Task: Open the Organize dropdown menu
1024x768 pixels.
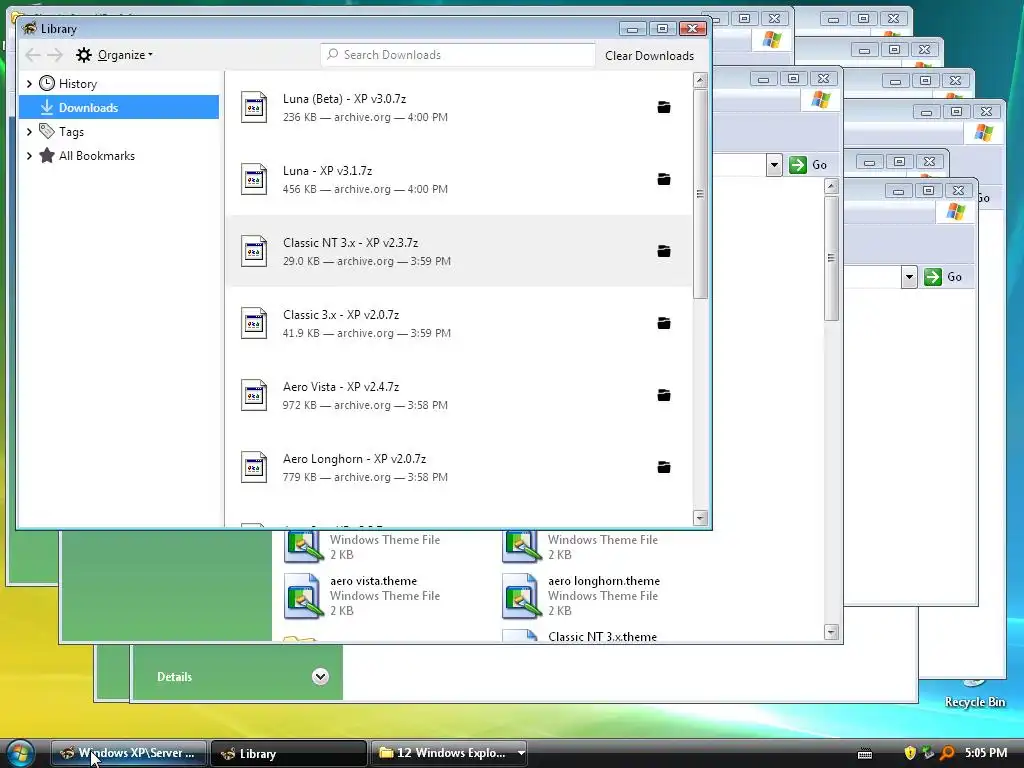Action: [x=125, y=55]
